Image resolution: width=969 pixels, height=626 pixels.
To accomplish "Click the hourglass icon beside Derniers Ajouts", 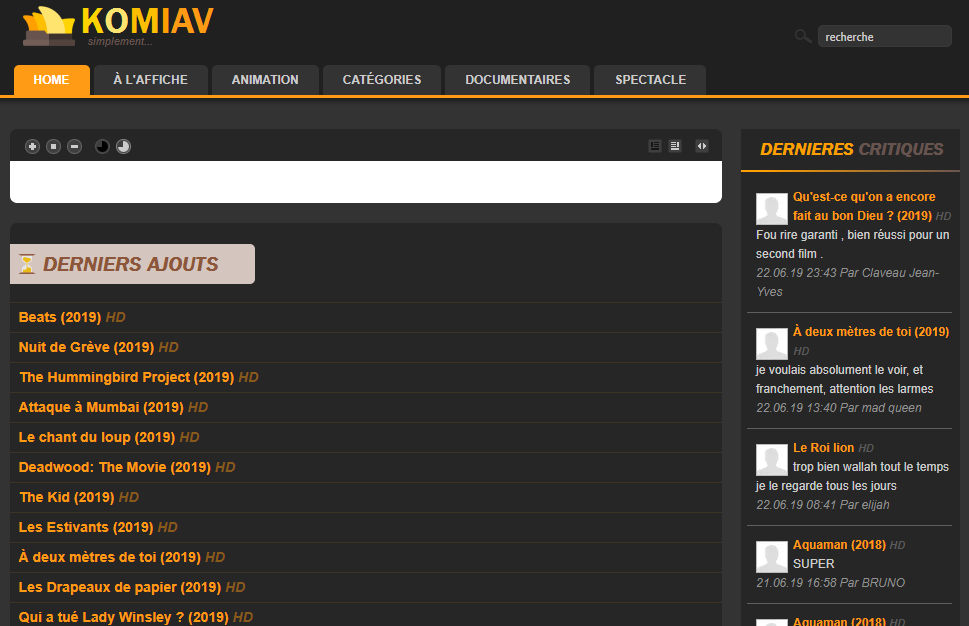I will point(27,264).
